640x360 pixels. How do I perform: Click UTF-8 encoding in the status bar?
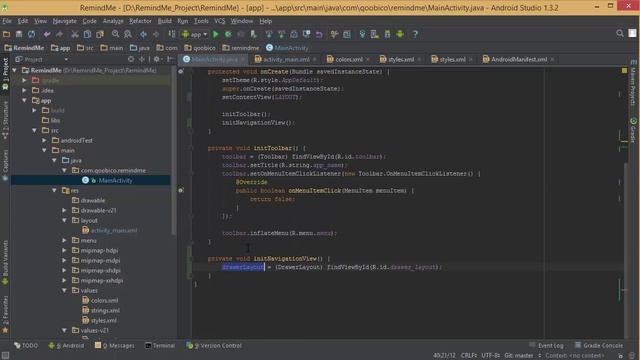(491, 356)
